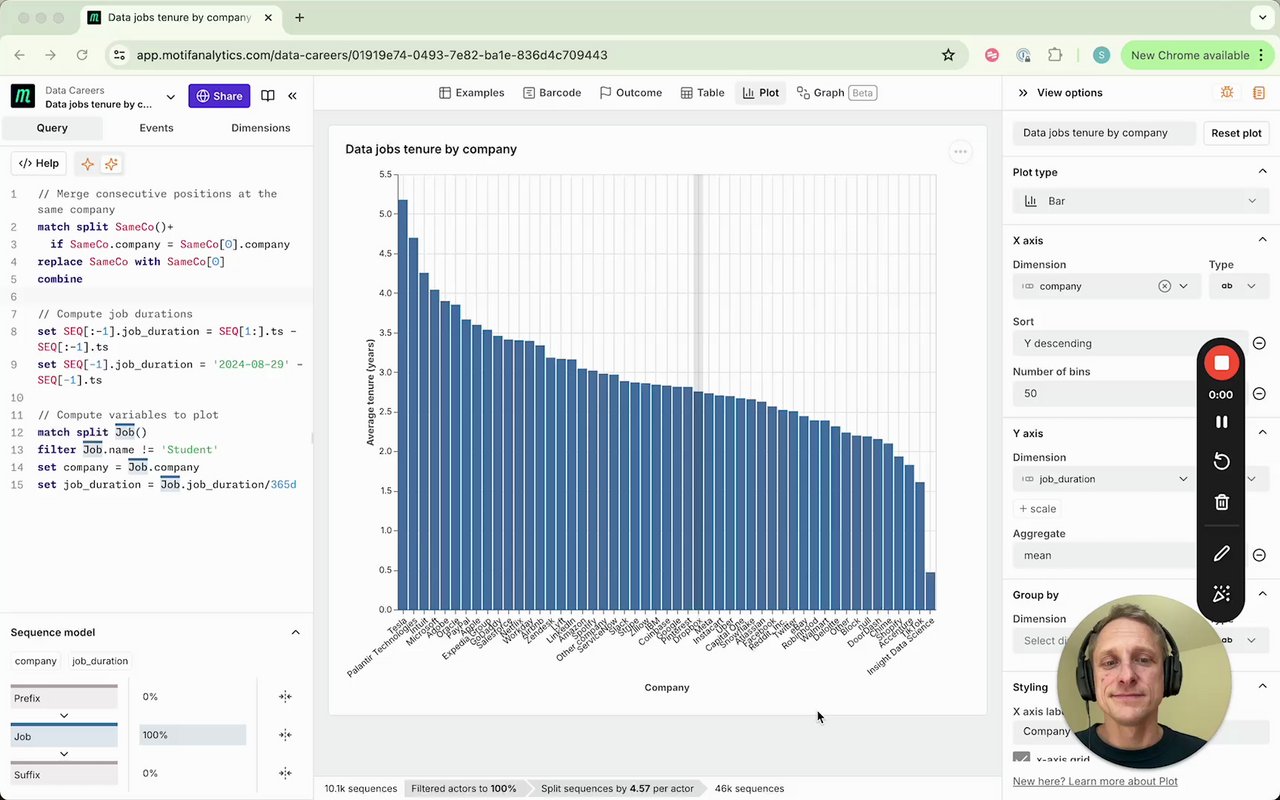Collapse the Plot type section
Viewport: 1280px width, 800px height.
point(1262,172)
